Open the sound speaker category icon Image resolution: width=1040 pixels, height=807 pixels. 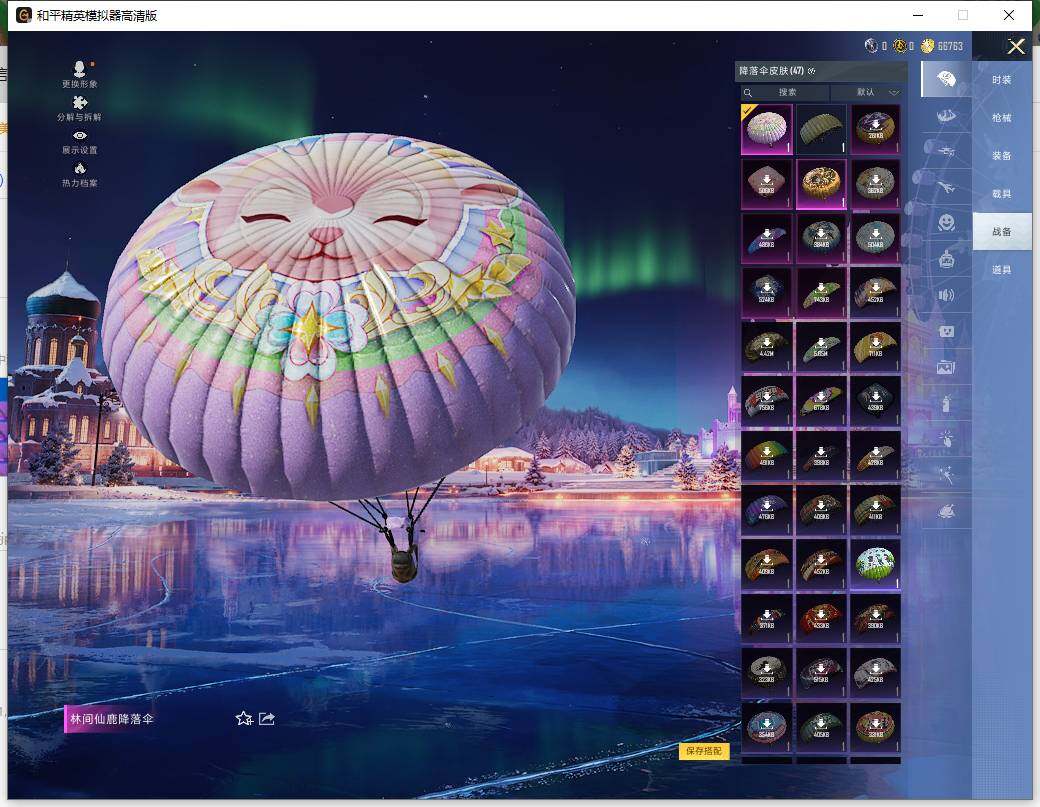point(946,295)
